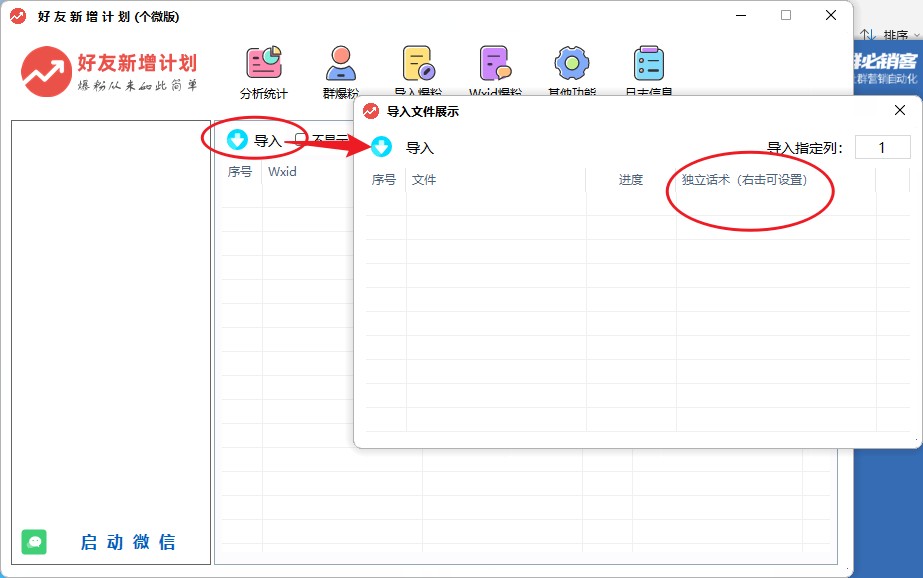Click the Wxid column header in the main table
Image resolution: width=923 pixels, height=578 pixels.
(x=282, y=172)
